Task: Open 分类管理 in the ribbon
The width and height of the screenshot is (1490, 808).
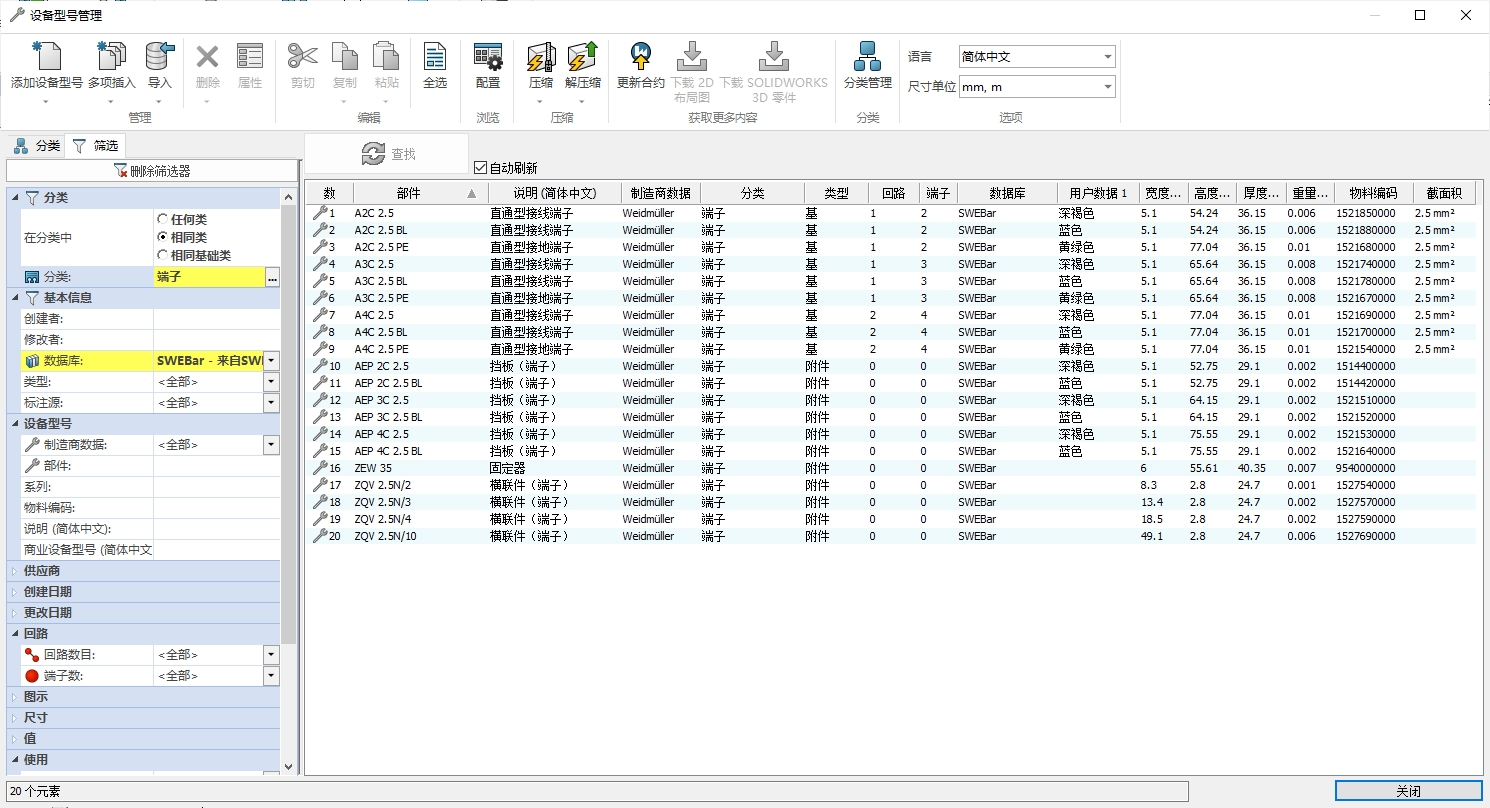Action: point(867,58)
